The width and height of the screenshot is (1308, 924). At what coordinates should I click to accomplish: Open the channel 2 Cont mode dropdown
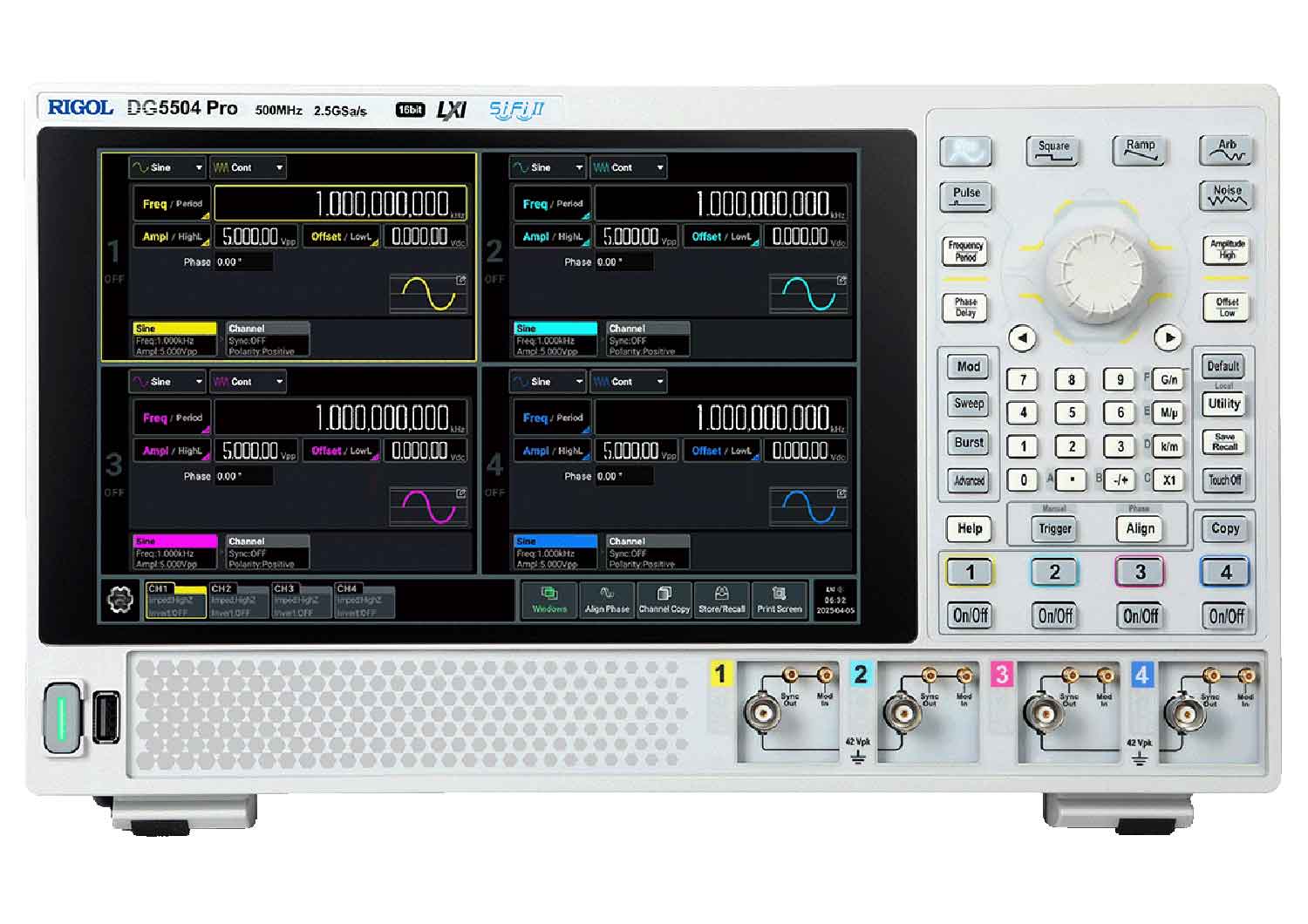click(x=628, y=167)
